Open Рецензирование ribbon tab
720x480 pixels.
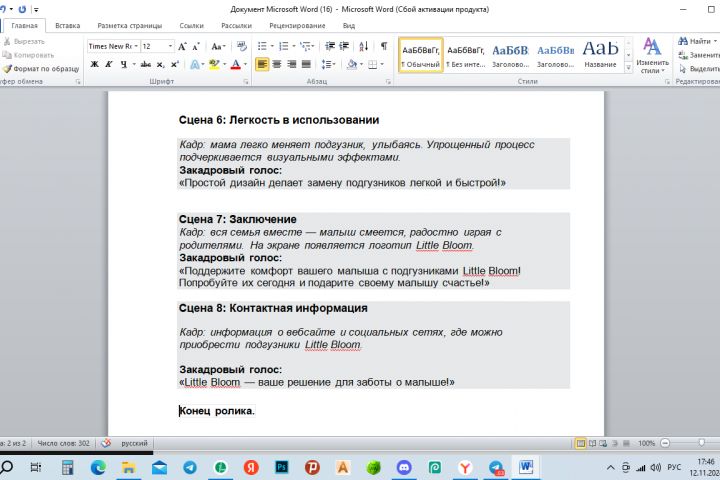pyautogui.click(x=297, y=26)
